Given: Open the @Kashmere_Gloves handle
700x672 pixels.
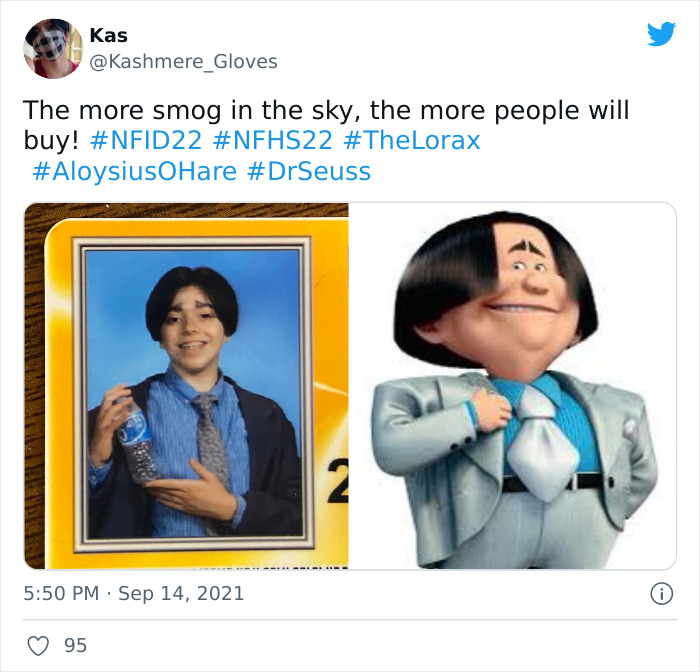Looking at the screenshot, I should pos(183,62).
